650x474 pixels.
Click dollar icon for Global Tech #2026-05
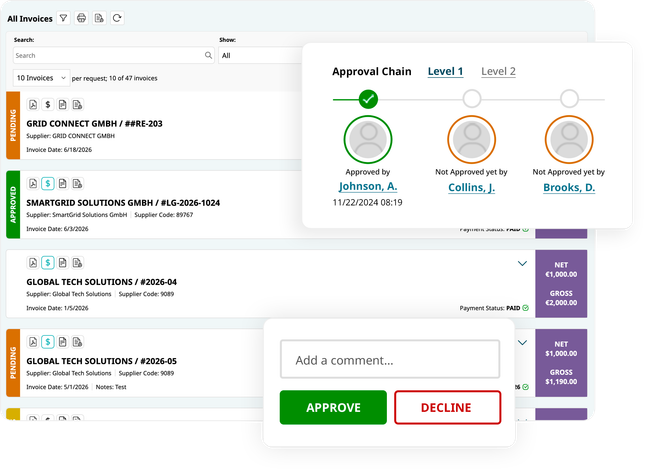[x=48, y=342]
